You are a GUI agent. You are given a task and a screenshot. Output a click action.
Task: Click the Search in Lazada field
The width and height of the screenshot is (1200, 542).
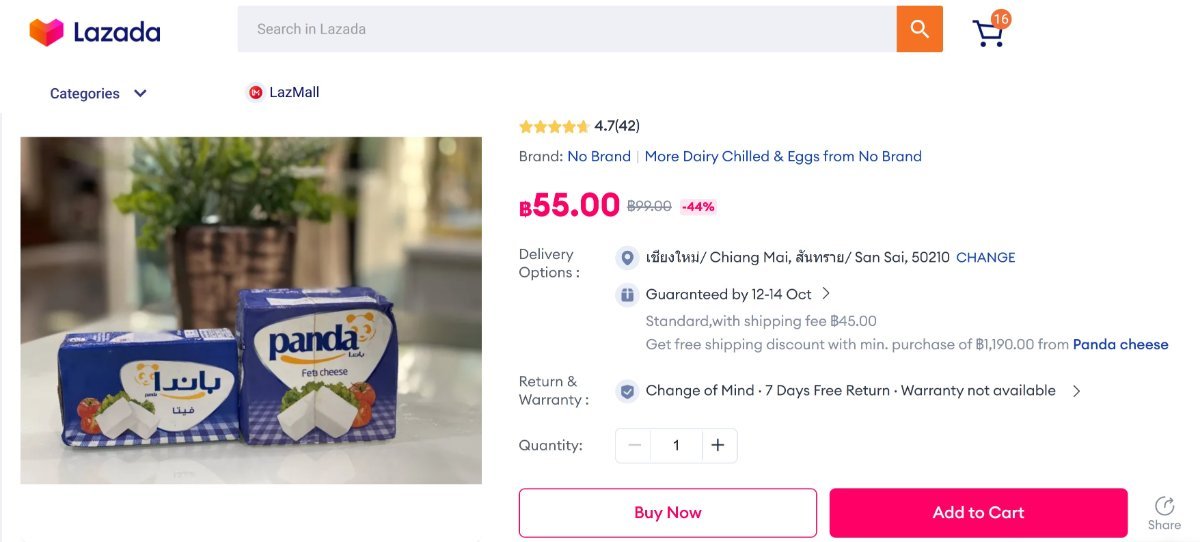566,29
